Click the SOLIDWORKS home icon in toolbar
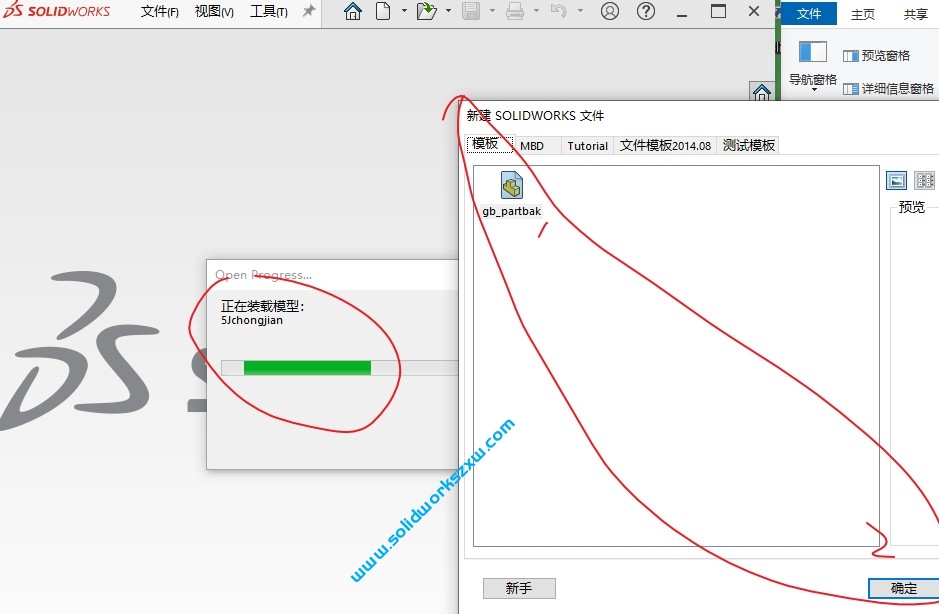This screenshot has height=614, width=939. [x=353, y=12]
